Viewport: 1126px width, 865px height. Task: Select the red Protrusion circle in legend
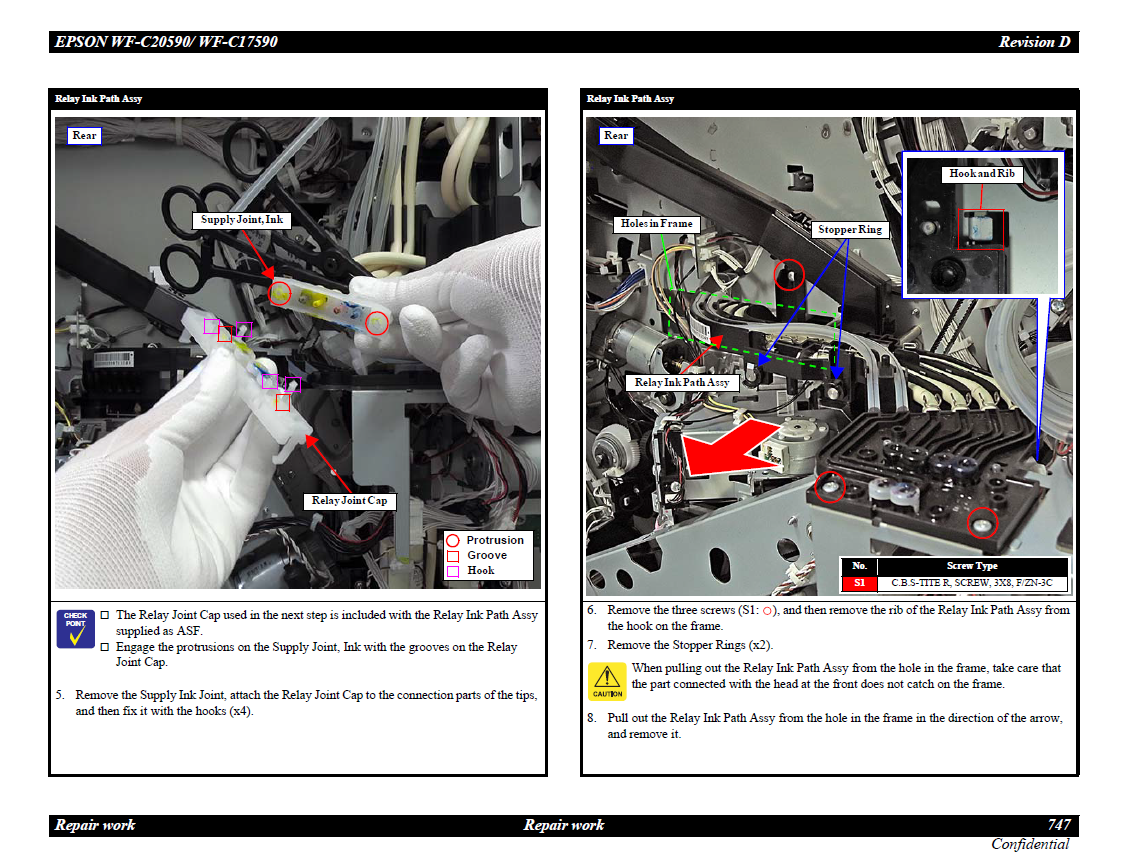click(x=453, y=540)
